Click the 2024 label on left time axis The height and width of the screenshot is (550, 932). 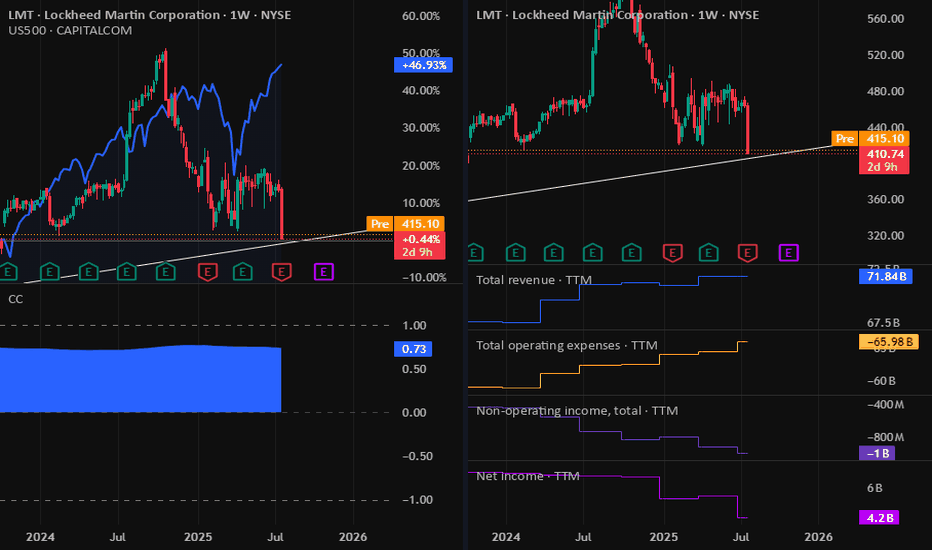(40, 537)
